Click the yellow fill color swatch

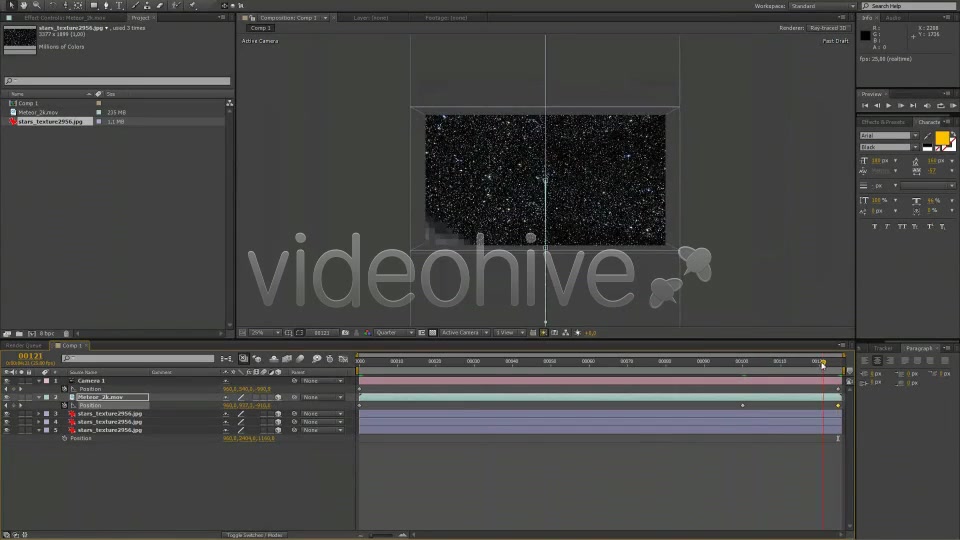coord(942,137)
